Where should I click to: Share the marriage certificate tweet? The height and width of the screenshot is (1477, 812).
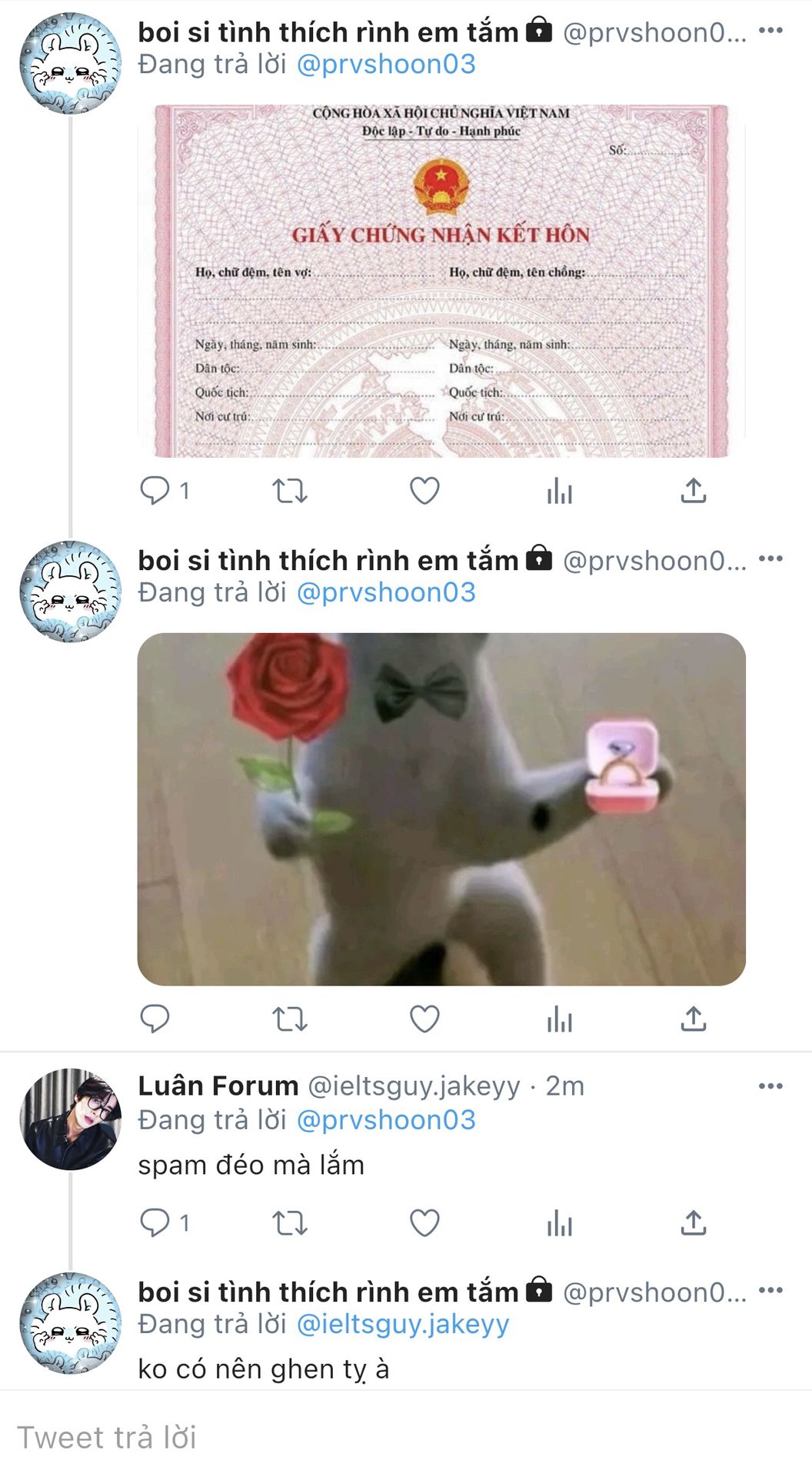pyautogui.click(x=693, y=490)
